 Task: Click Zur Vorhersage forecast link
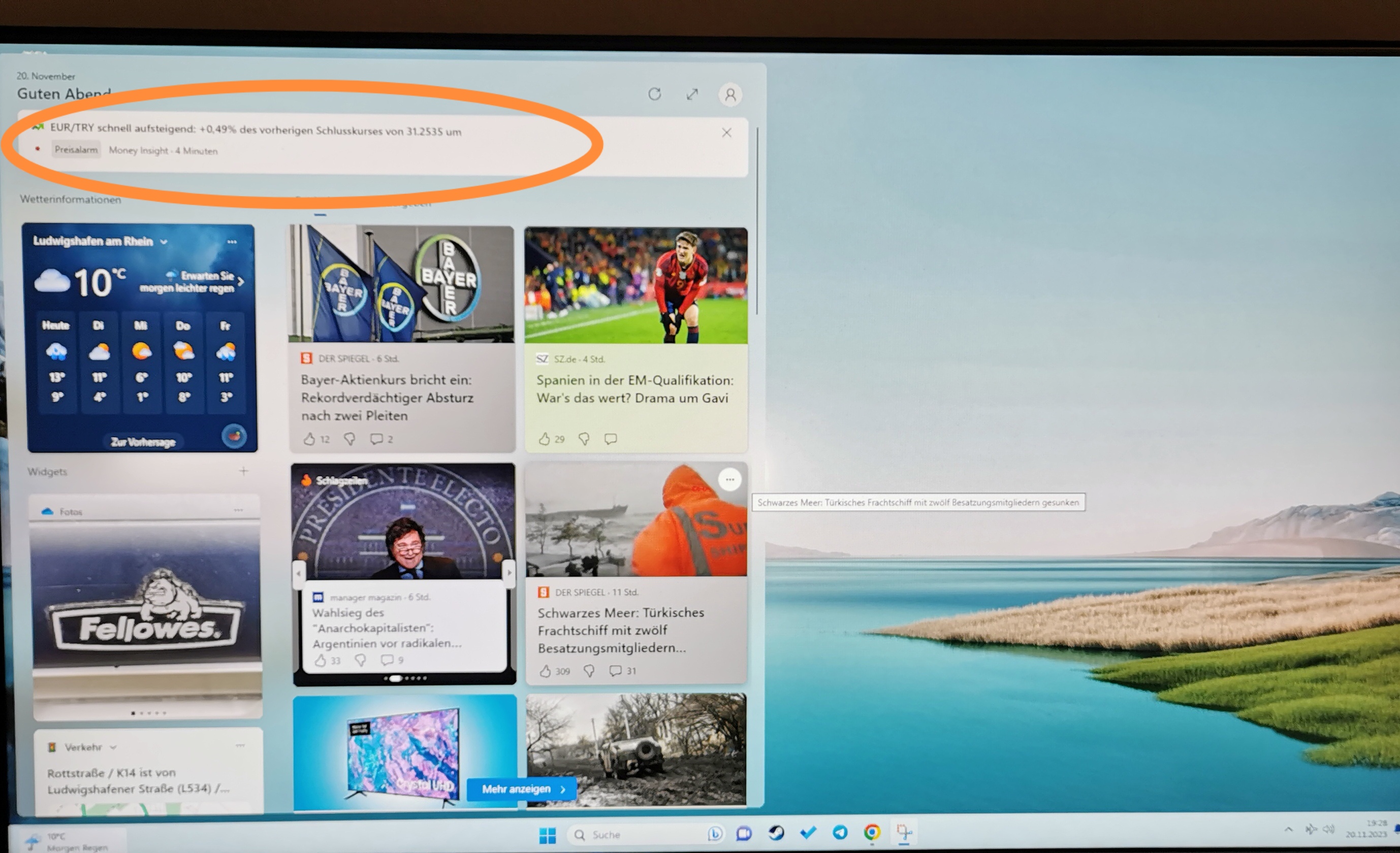[143, 442]
